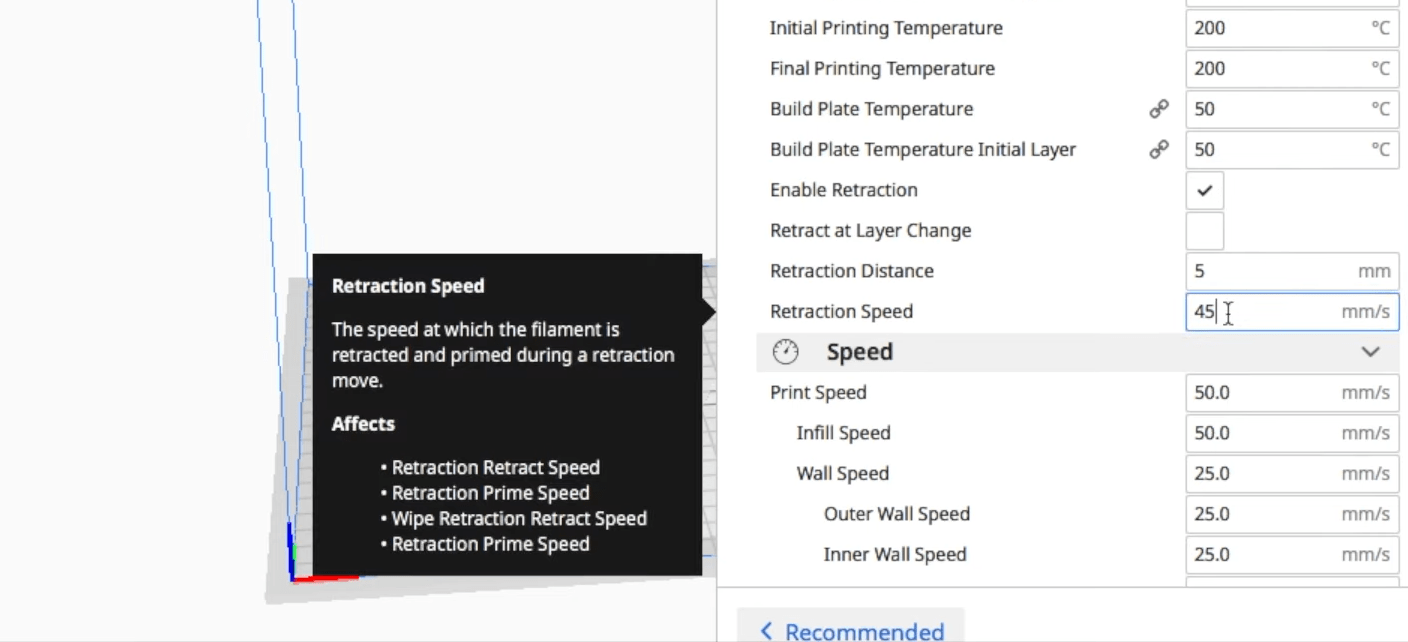1408x642 pixels.
Task: Click the link icon beside Build Plate Temperature Initial Layer
Action: (x=1159, y=149)
